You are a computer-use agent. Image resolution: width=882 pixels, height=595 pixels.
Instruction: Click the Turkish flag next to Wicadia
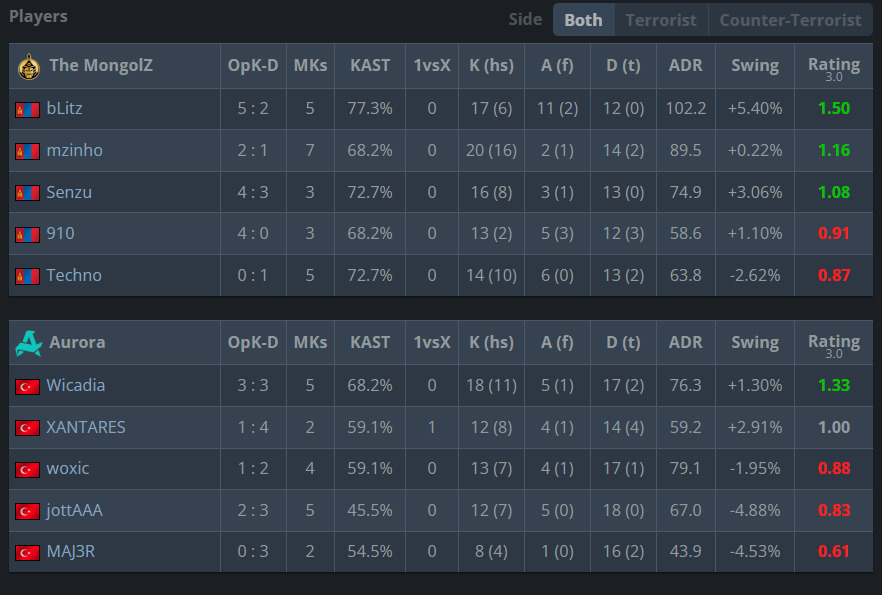(x=28, y=386)
